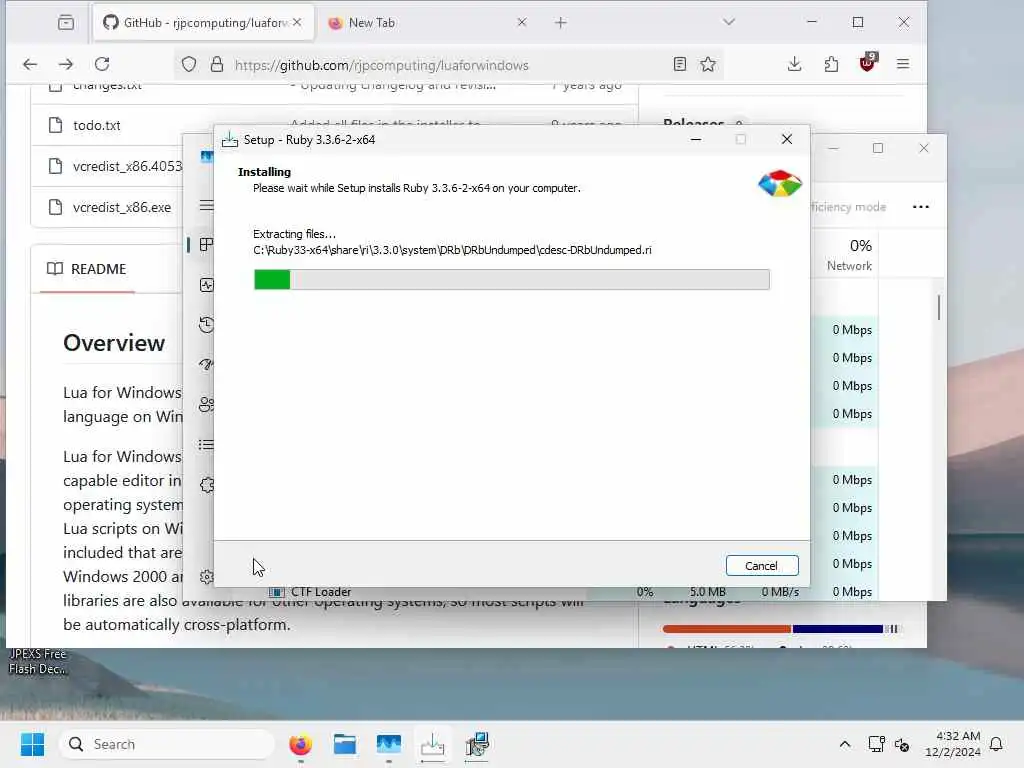1024x768 pixels.
Task: Open the Firefox View tab-list icon
Action: tap(65, 23)
